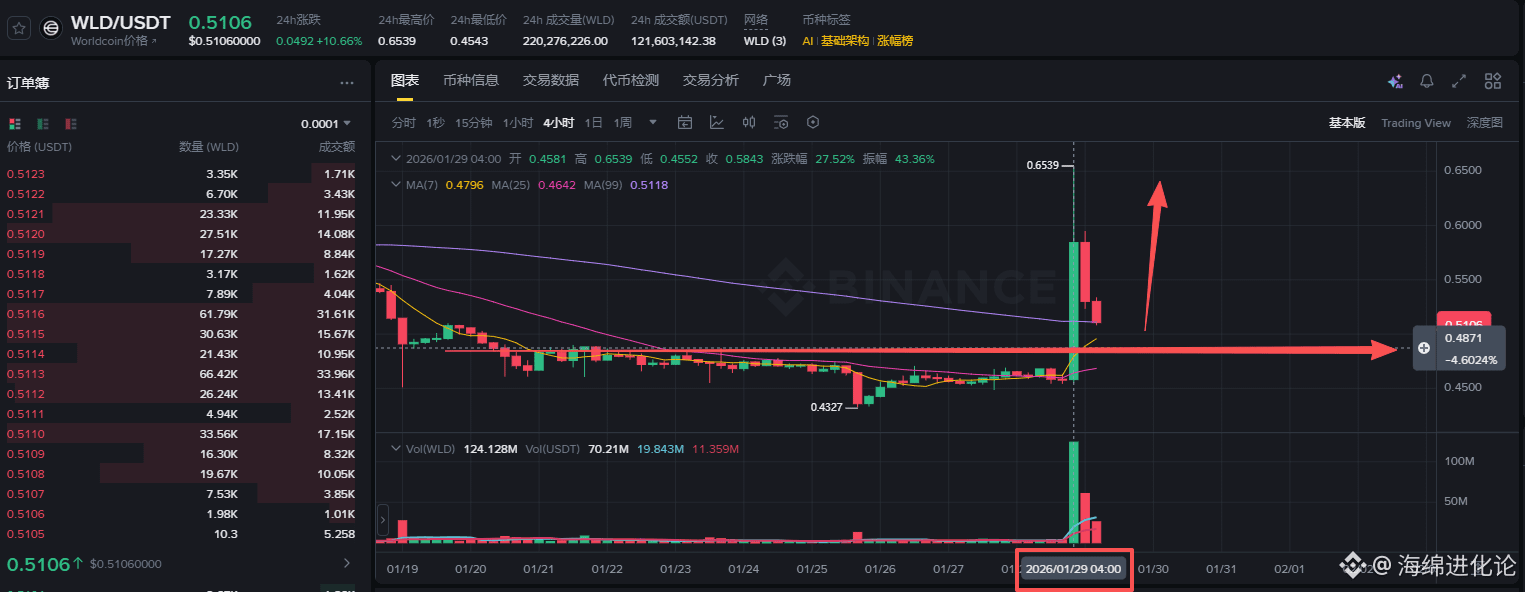Open the order book options via ellipsis menu

pyautogui.click(x=347, y=82)
